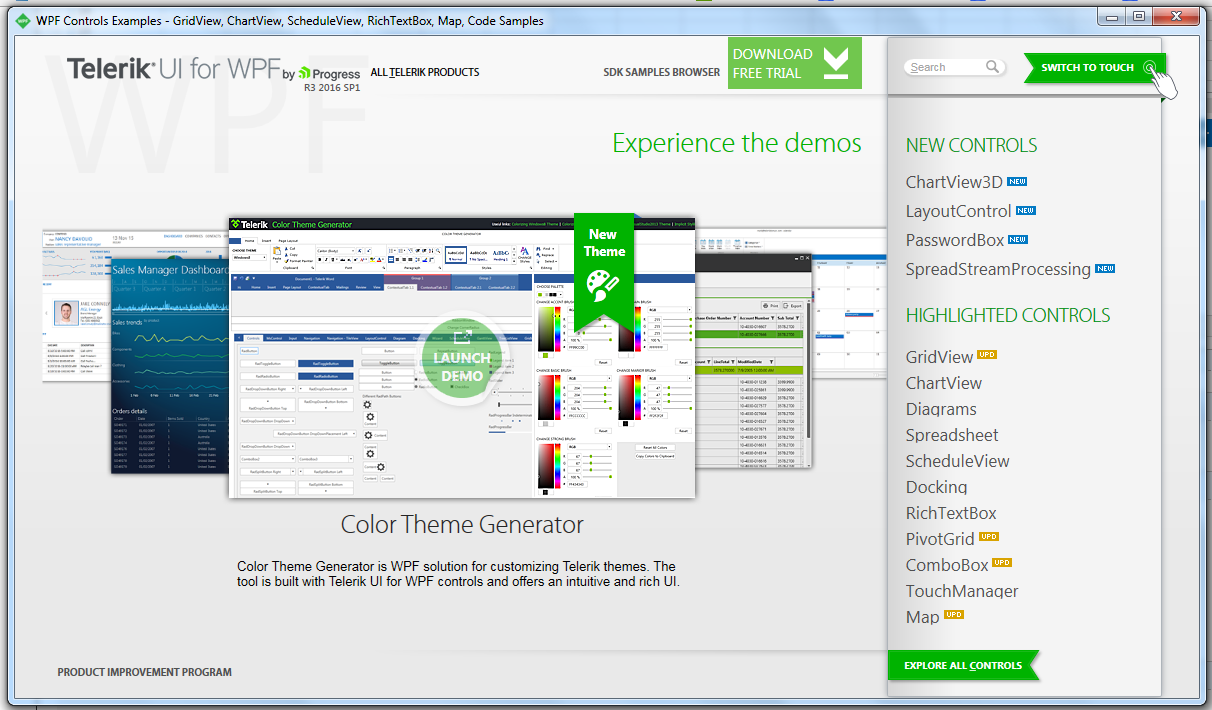Viewport: 1212px width, 710px height.
Task: Open ChartView highlighted control
Action: 944,383
